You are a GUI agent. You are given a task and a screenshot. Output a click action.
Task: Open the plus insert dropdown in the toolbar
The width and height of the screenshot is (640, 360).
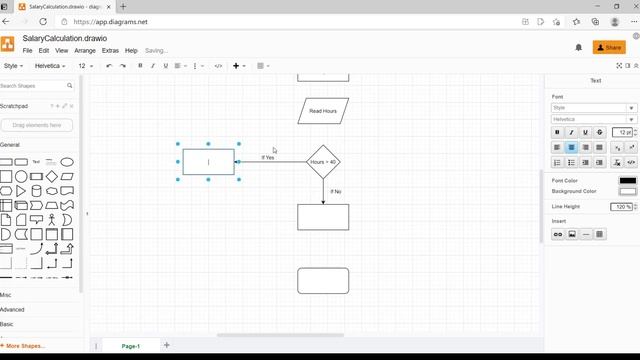239,66
